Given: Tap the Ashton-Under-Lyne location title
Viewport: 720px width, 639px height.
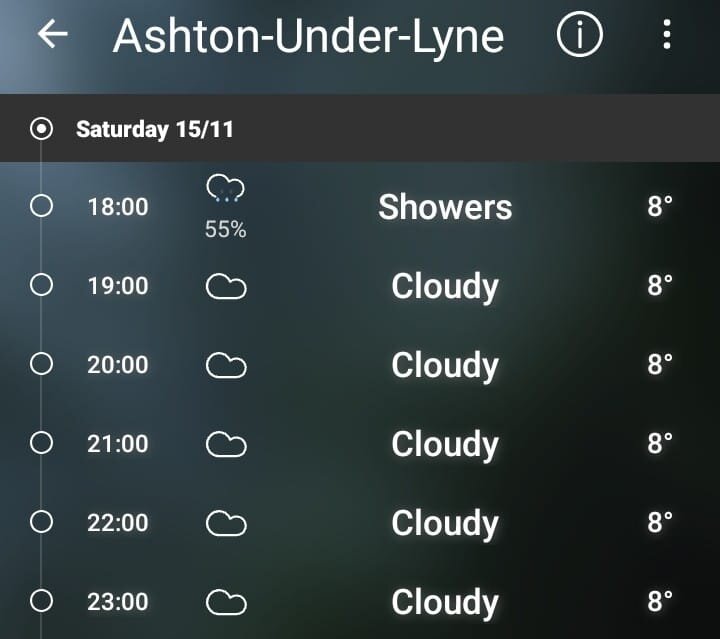Looking at the screenshot, I should (x=308, y=36).
